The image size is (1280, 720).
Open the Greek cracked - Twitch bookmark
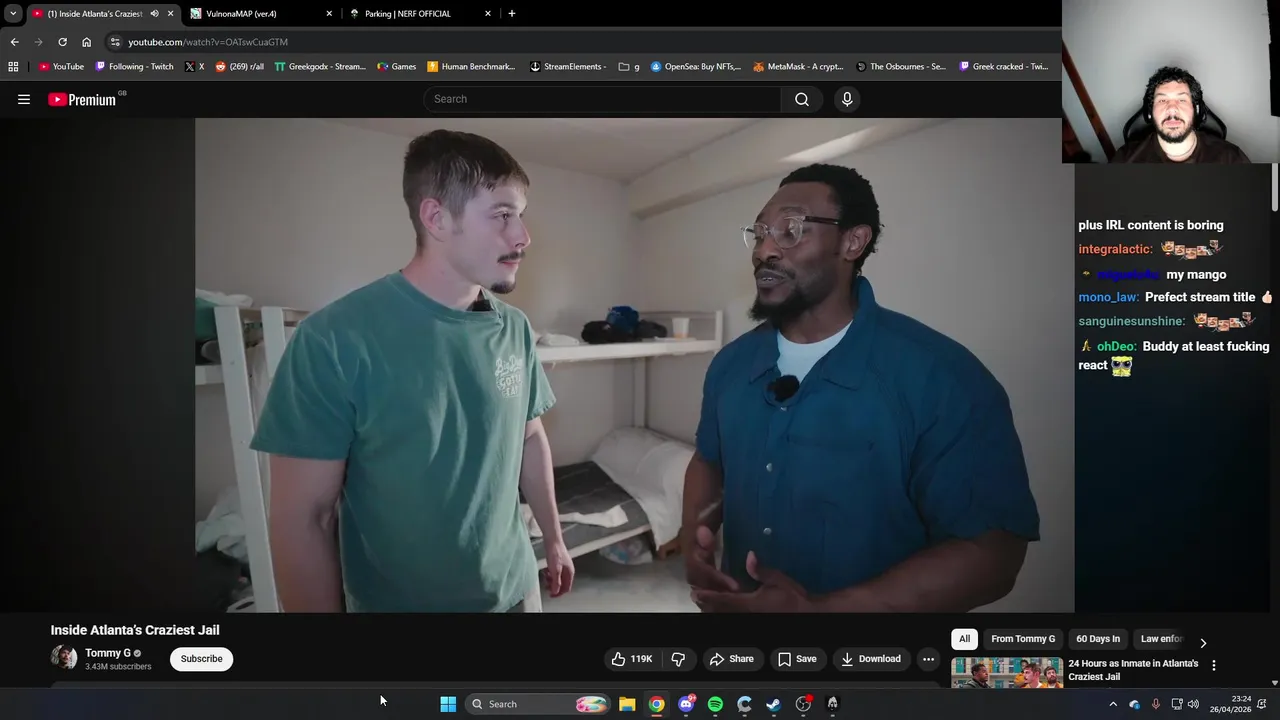click(1004, 67)
